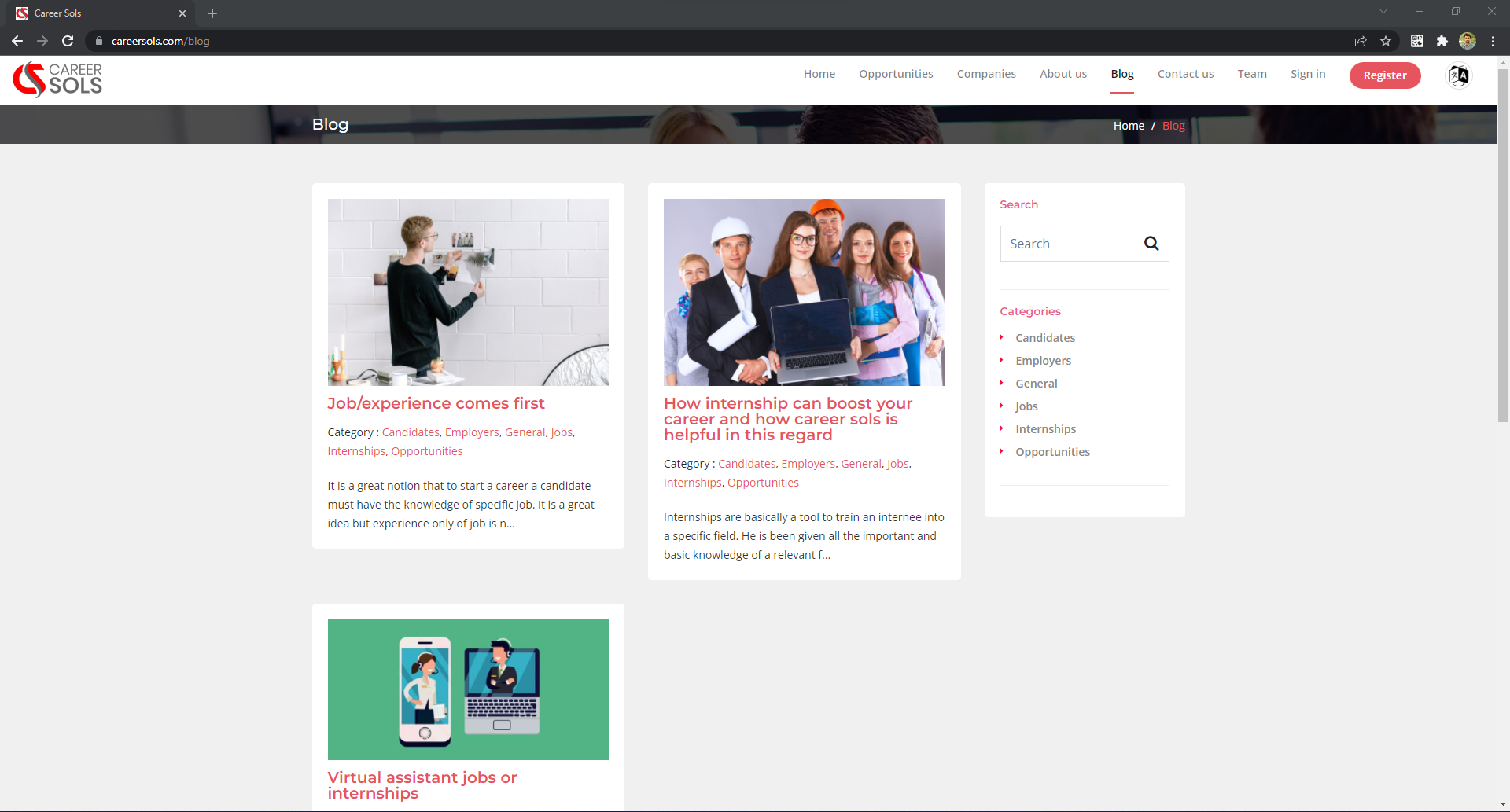Open a new browser tab
The image size is (1510, 812).
click(212, 13)
